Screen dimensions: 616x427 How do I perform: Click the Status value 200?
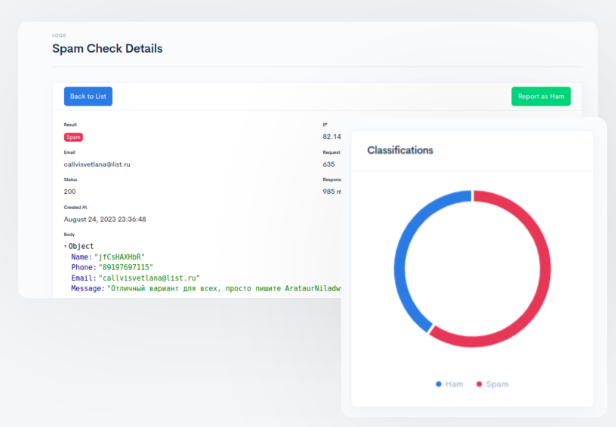click(x=70, y=191)
